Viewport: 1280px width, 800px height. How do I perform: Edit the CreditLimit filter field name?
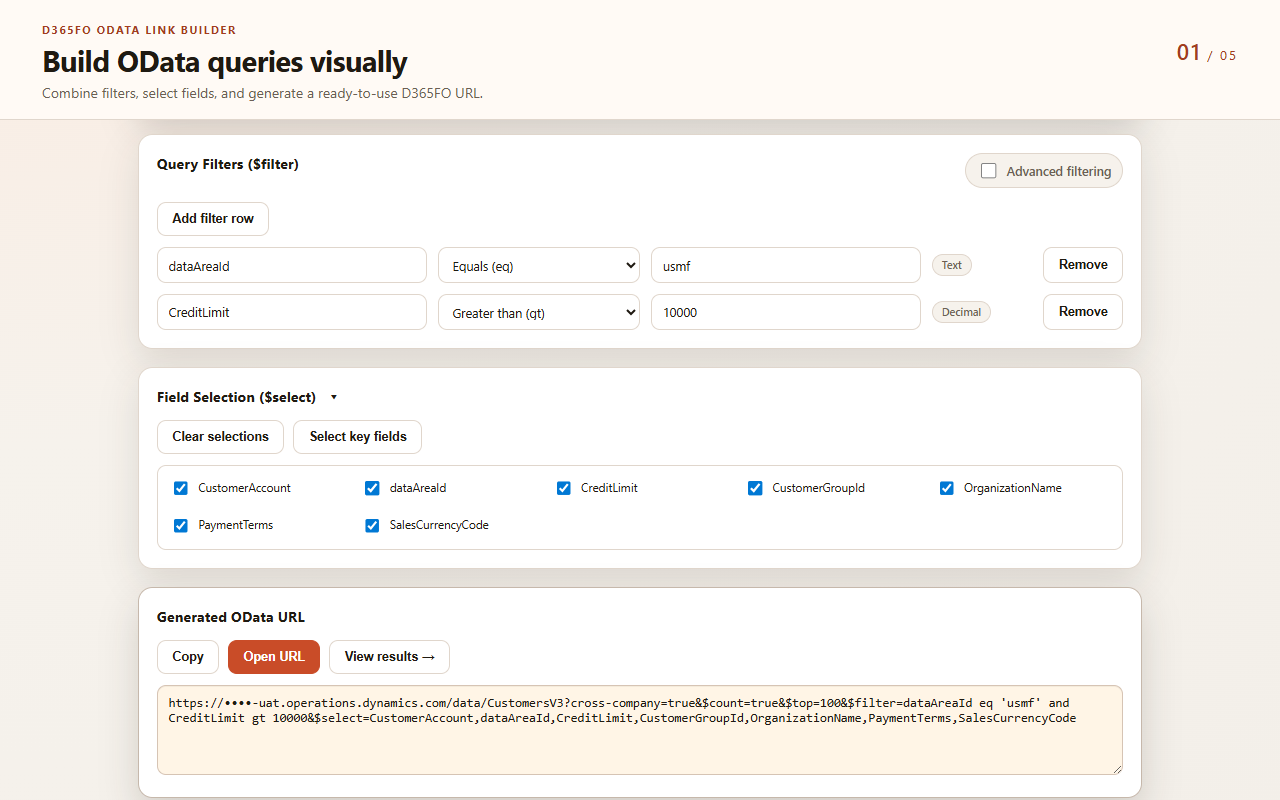(292, 312)
